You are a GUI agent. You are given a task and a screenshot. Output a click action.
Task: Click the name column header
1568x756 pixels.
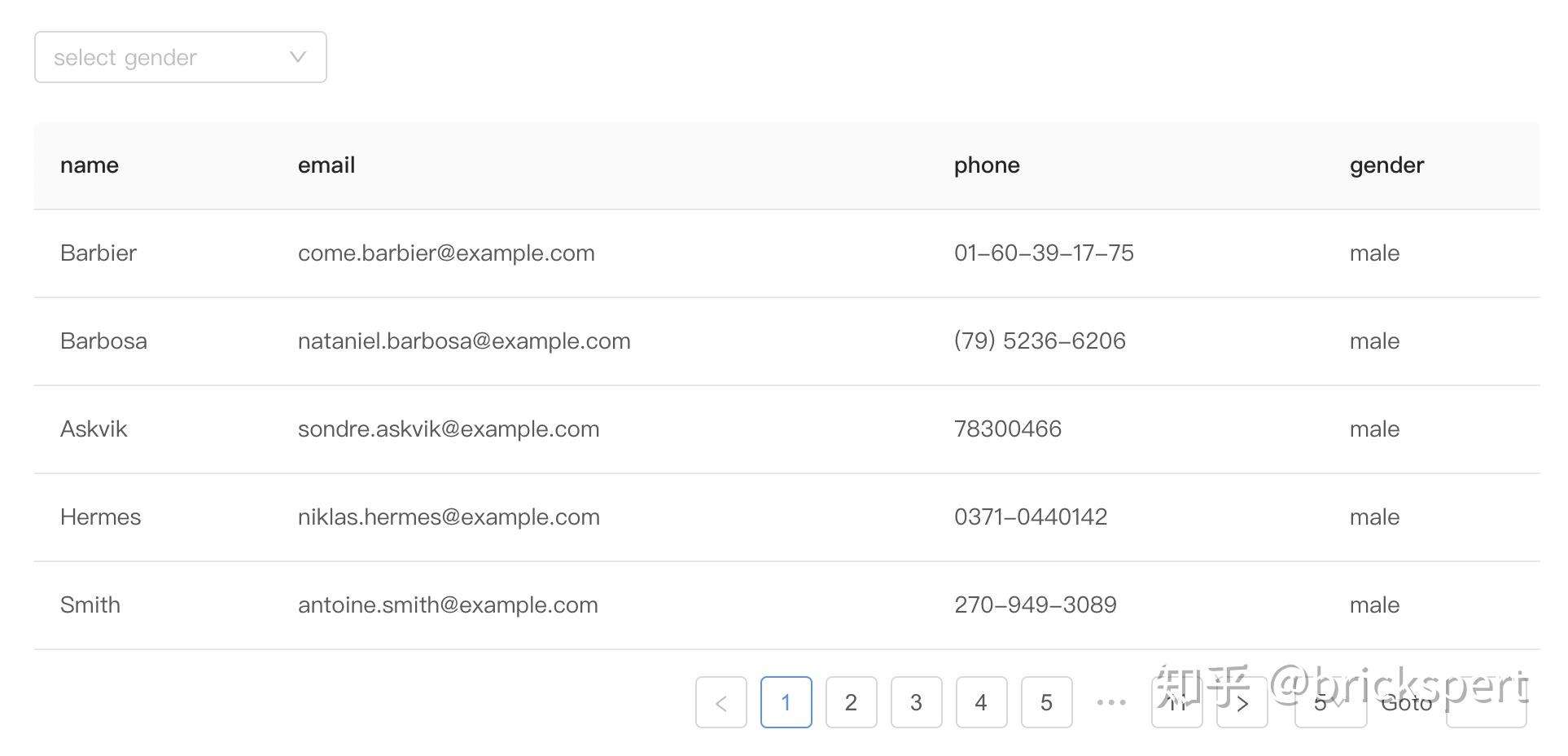pos(90,165)
